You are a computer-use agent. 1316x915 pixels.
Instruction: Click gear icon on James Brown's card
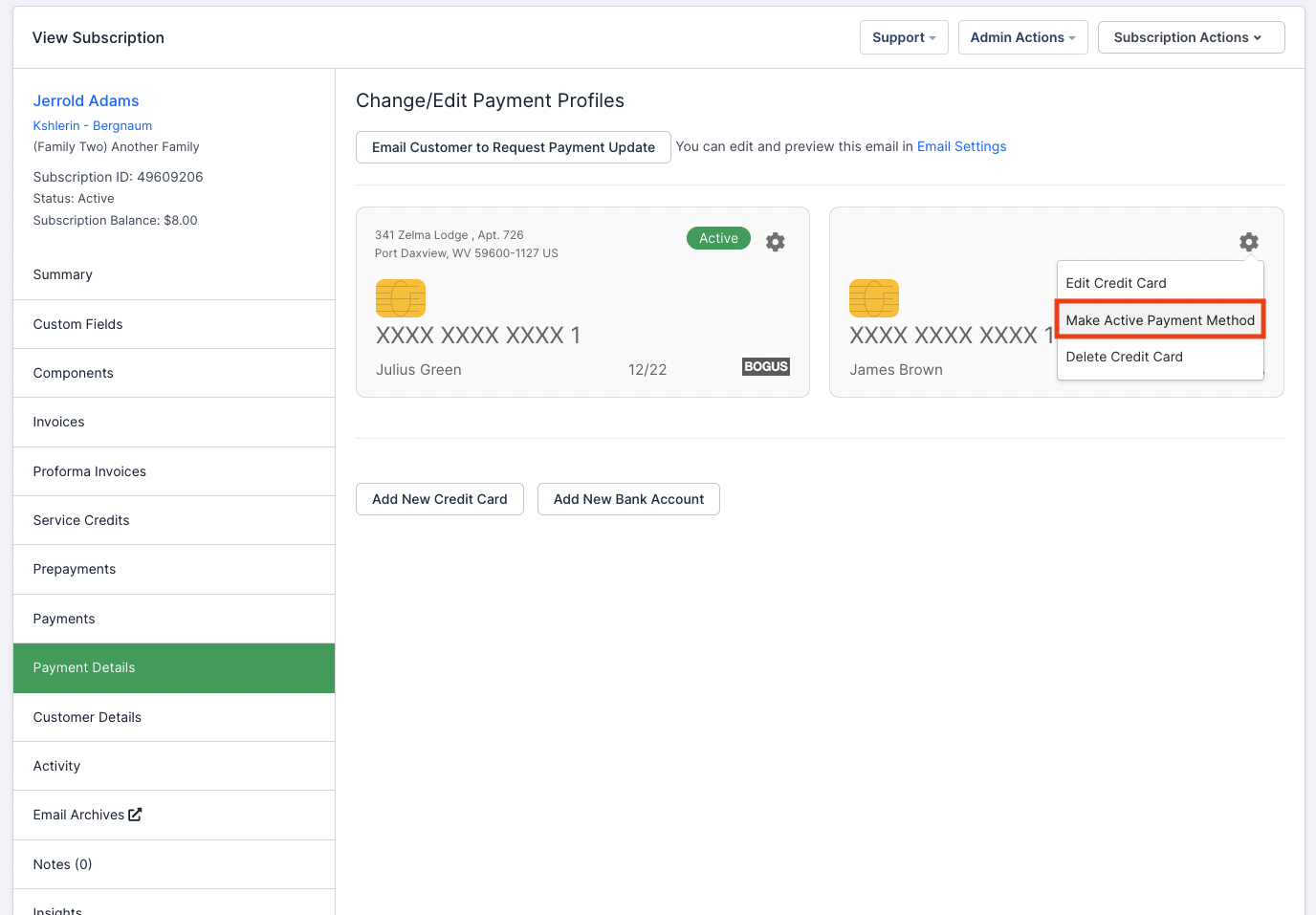1248,242
